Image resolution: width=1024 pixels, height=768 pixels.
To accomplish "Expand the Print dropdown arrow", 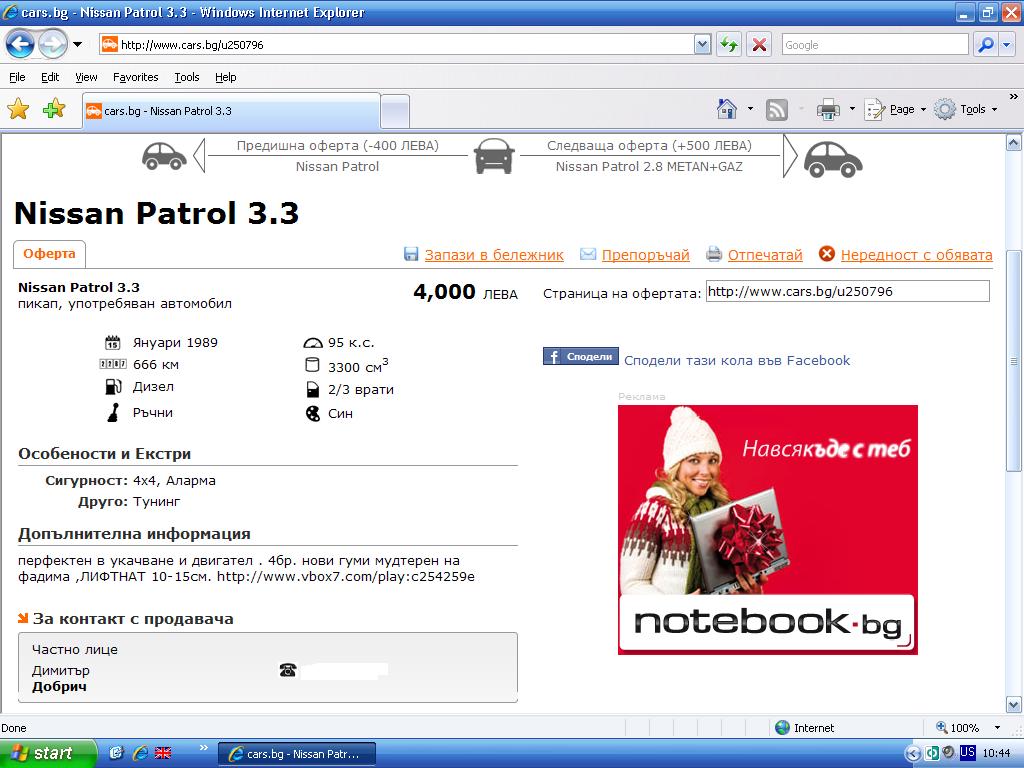I will point(852,109).
